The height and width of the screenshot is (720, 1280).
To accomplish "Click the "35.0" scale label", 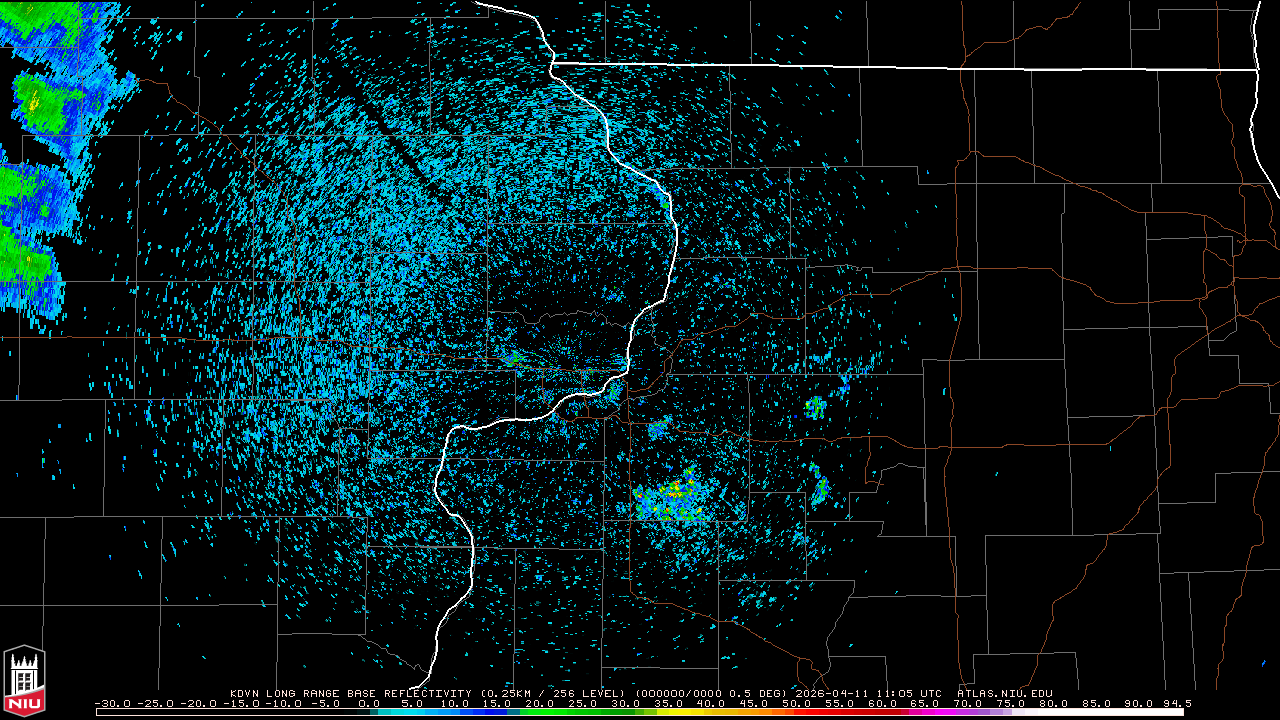I will click(x=669, y=704).
